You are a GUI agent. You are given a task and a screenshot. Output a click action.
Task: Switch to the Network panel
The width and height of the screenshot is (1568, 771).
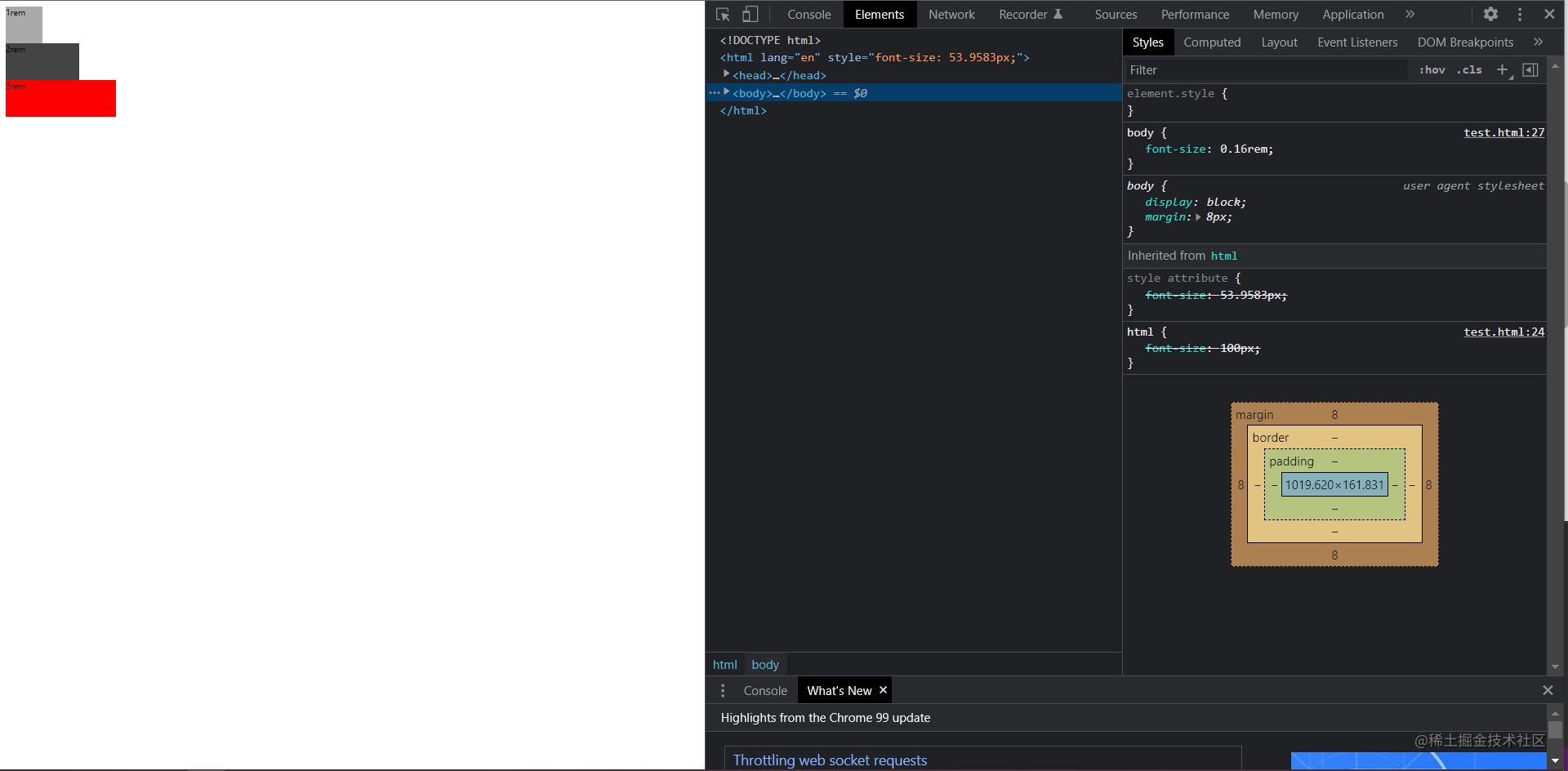(x=951, y=14)
